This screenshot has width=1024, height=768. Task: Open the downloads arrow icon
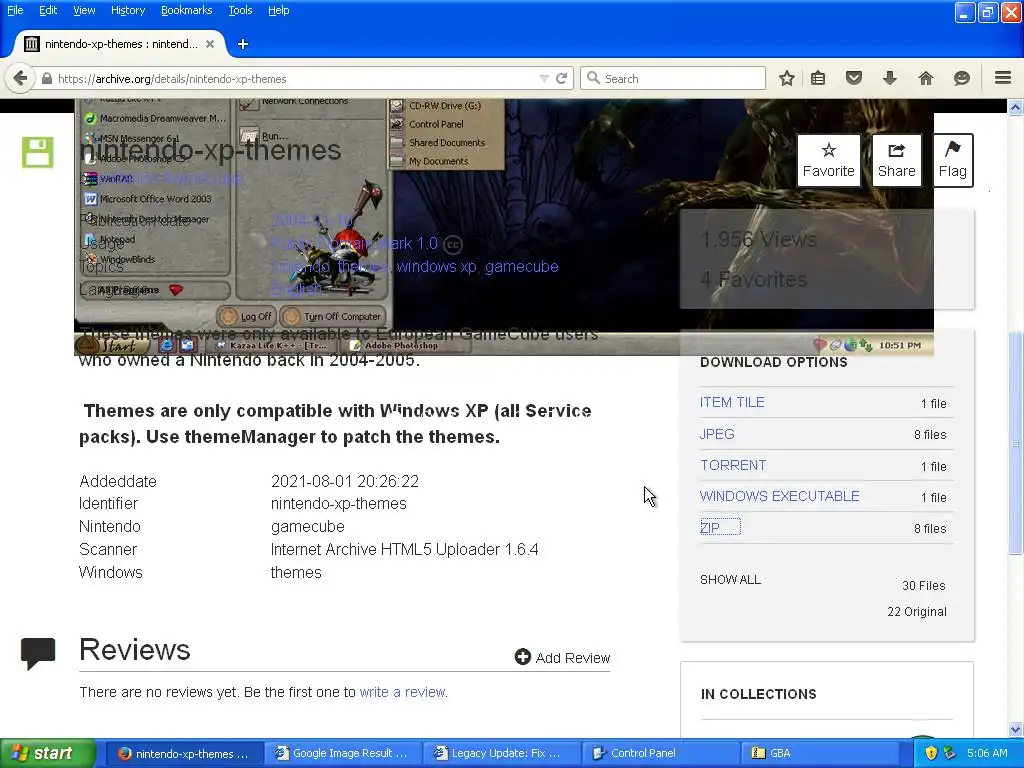pyautogui.click(x=889, y=78)
